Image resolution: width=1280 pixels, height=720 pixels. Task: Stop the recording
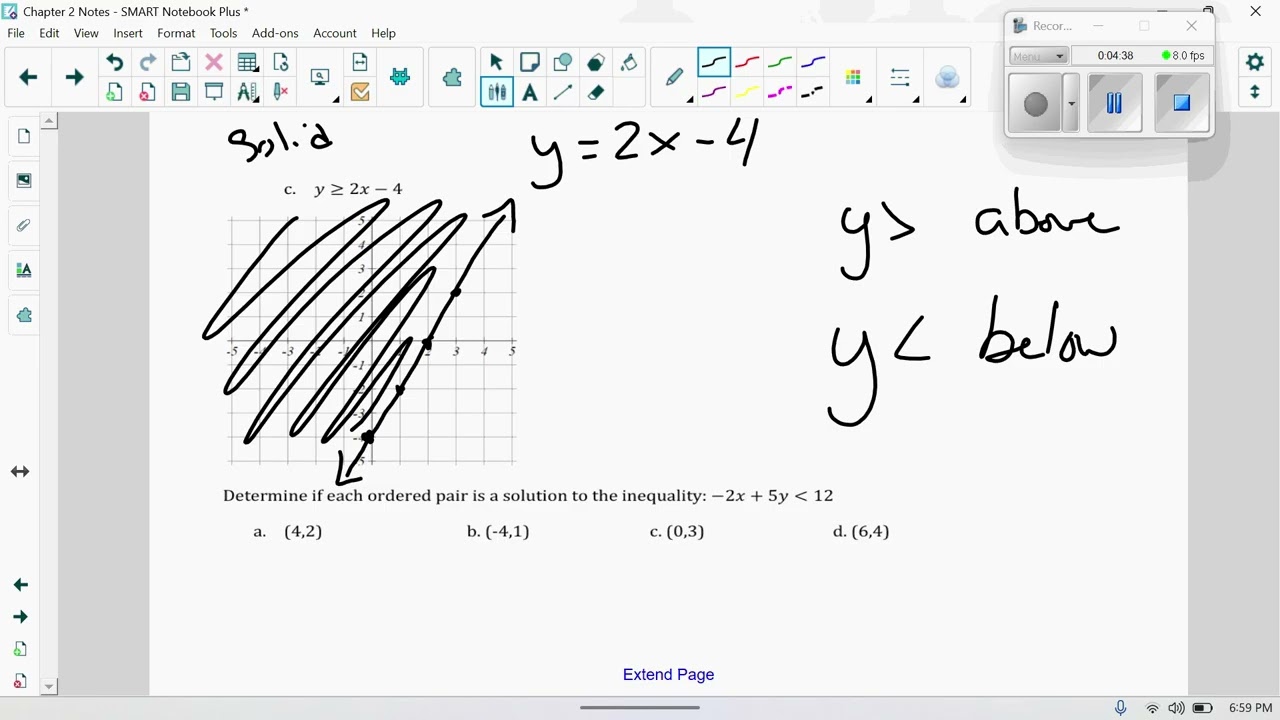1181,103
